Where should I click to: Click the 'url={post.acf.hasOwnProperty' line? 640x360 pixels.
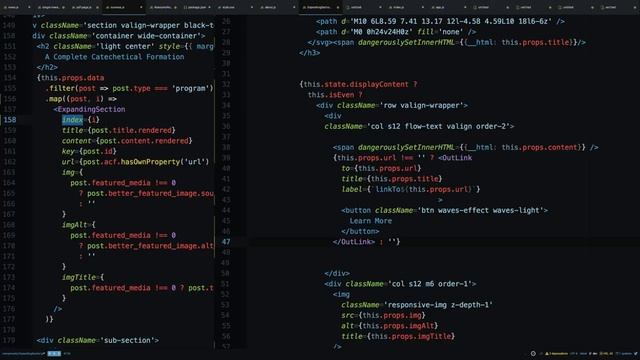(x=136, y=162)
